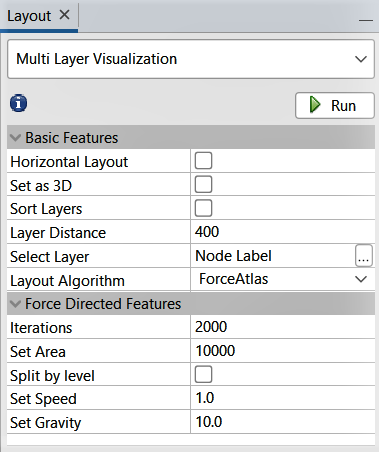Image resolution: width=379 pixels, height=452 pixels.
Task: Select the Set as 3D label
Action: (x=41, y=186)
